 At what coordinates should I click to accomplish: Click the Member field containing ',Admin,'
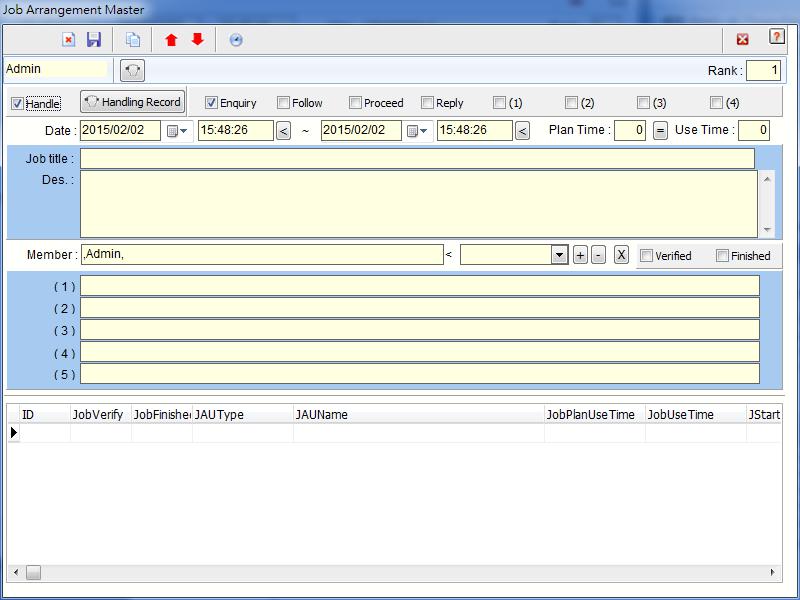(x=262, y=255)
